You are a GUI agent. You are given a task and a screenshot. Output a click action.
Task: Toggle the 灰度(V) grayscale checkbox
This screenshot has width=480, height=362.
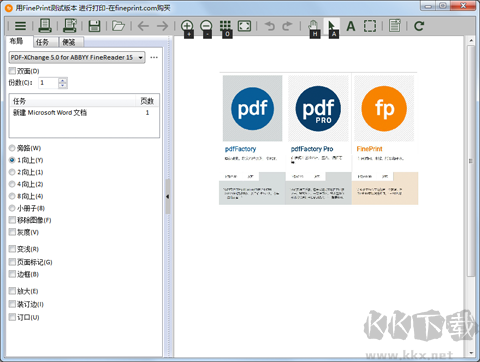click(12, 232)
